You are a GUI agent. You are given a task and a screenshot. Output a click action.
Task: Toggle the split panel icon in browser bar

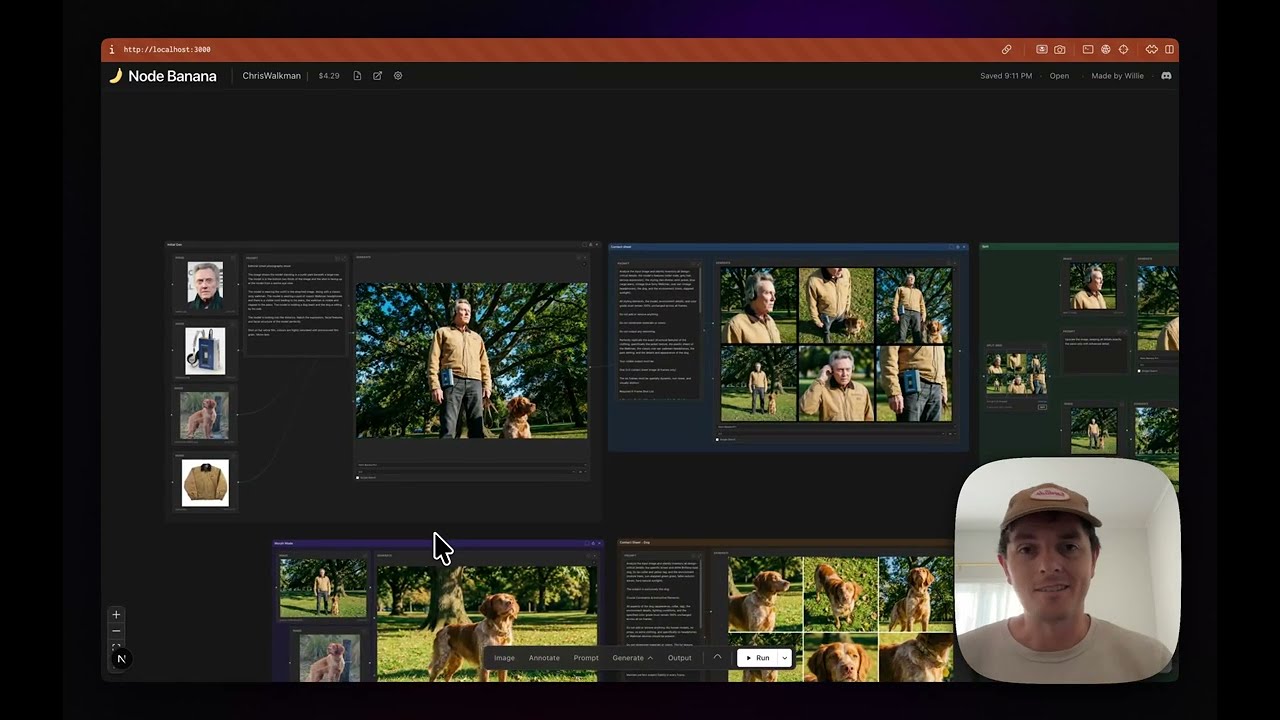click(x=1169, y=49)
